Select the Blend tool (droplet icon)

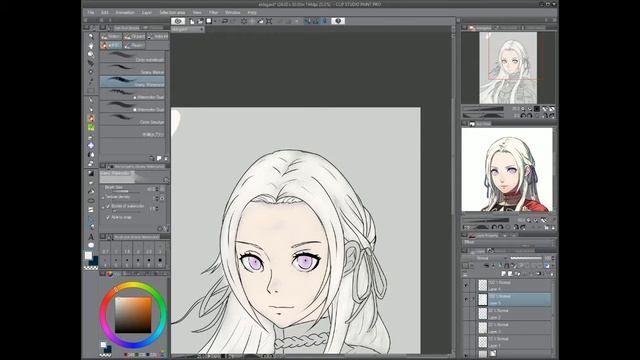click(x=91, y=155)
